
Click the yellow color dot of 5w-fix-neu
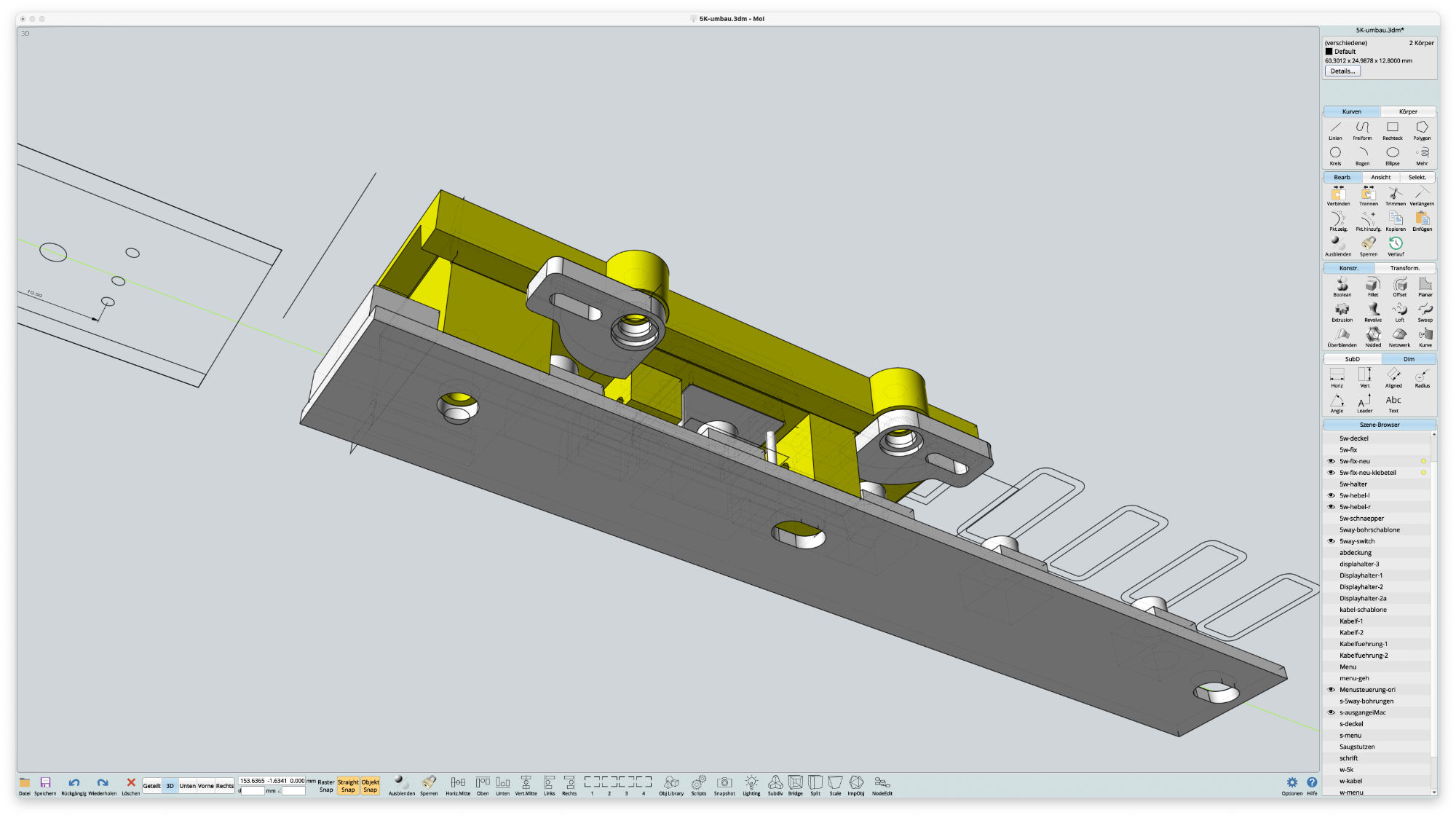[1423, 461]
